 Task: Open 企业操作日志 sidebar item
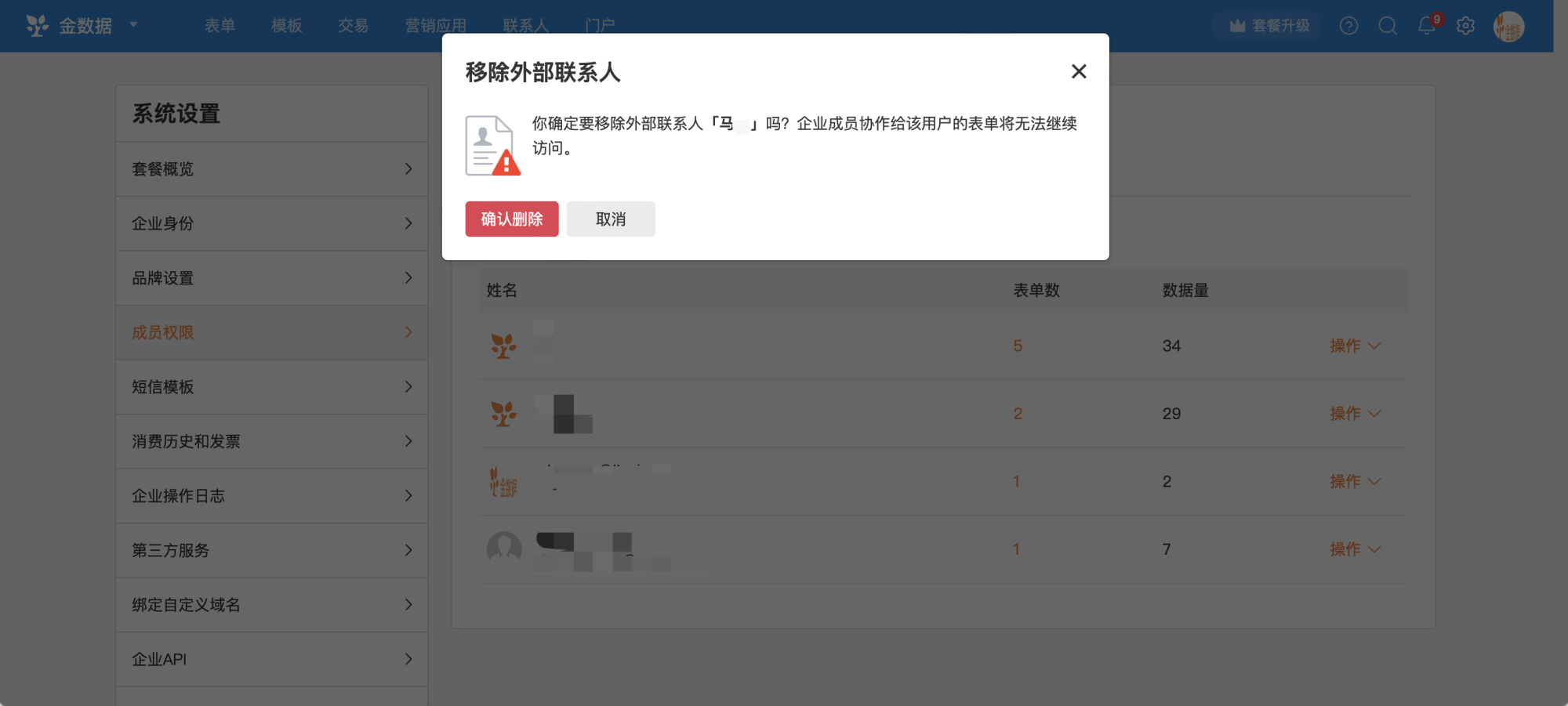pos(272,496)
